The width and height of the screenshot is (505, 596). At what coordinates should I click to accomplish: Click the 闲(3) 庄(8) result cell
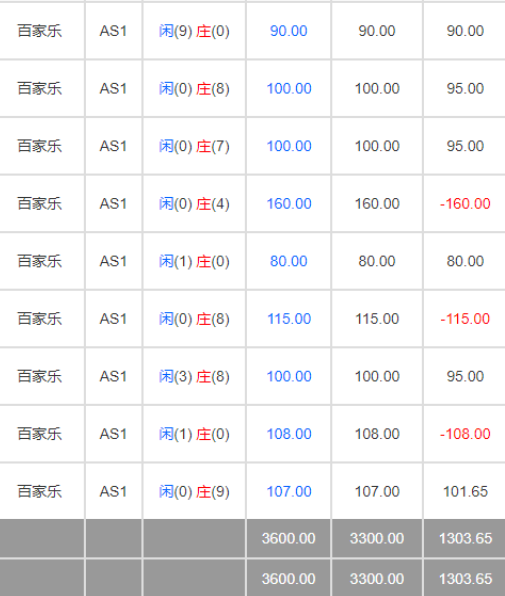tap(194, 377)
